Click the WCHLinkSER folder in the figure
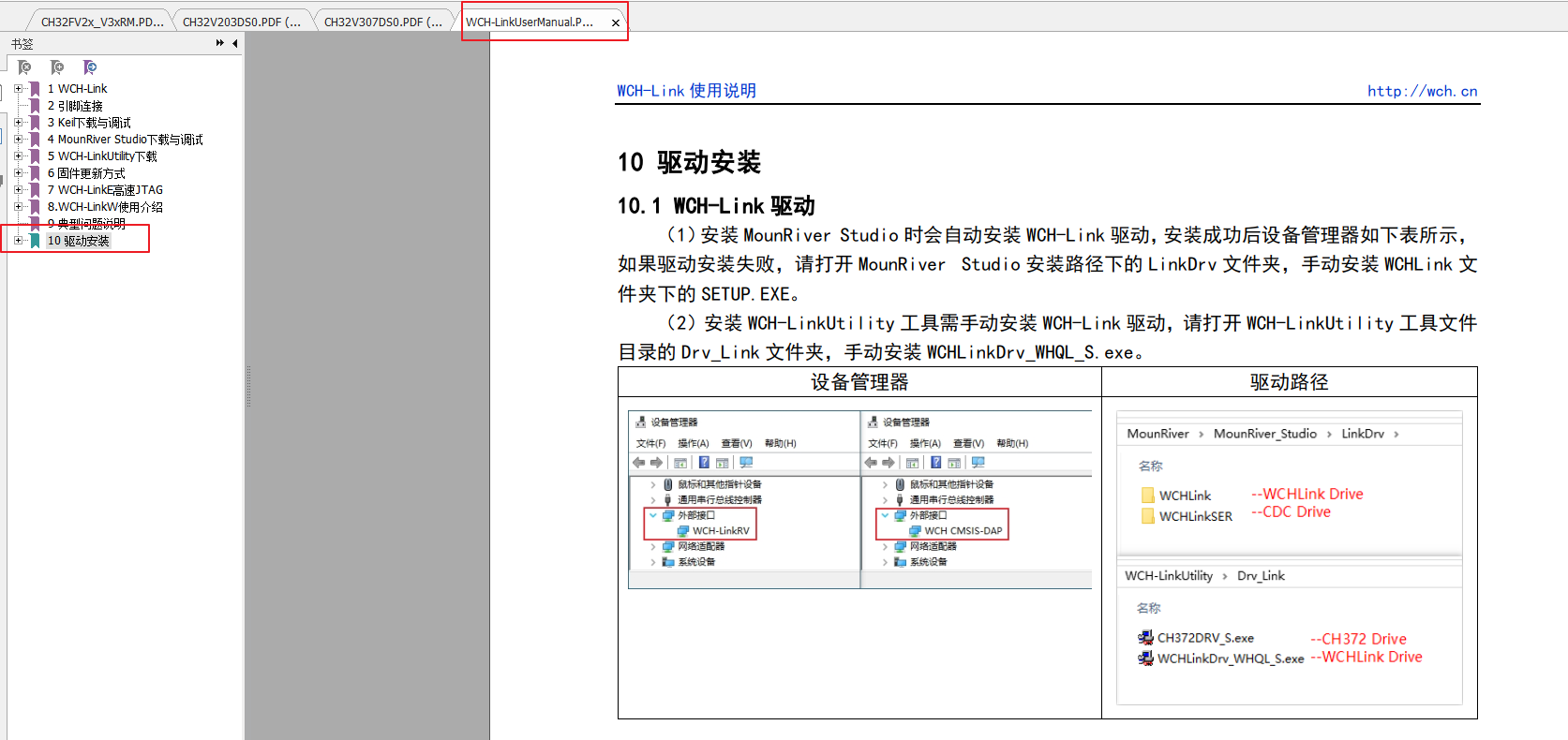1568x740 pixels. [x=1187, y=516]
